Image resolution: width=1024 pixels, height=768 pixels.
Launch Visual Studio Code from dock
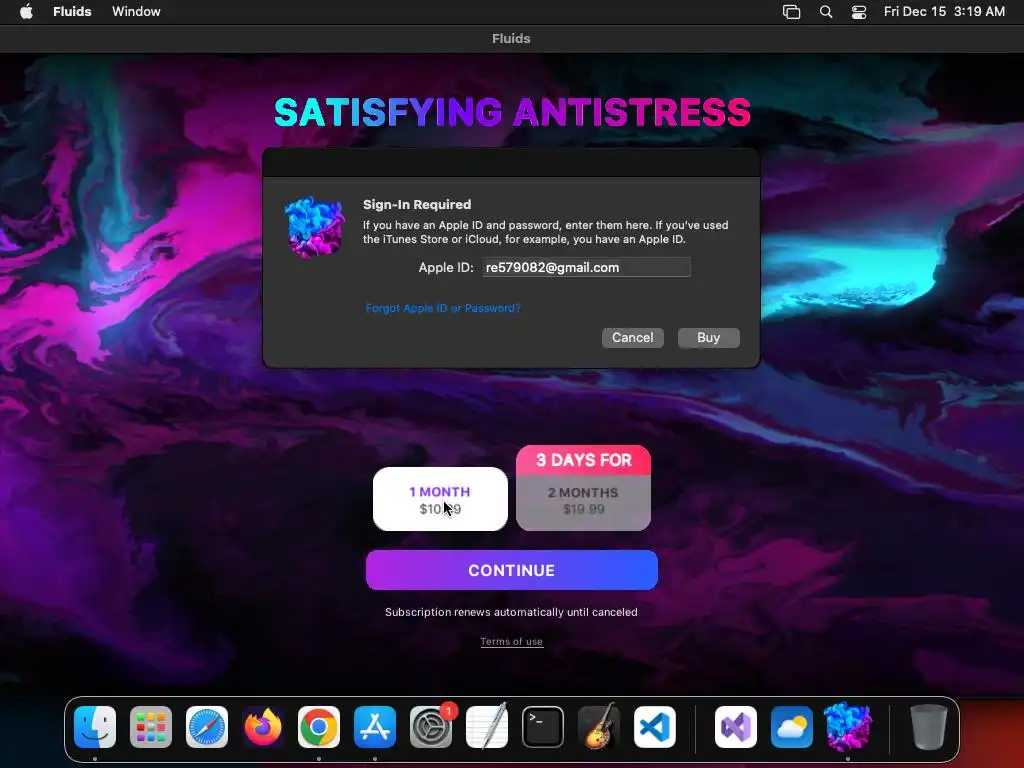click(x=655, y=727)
